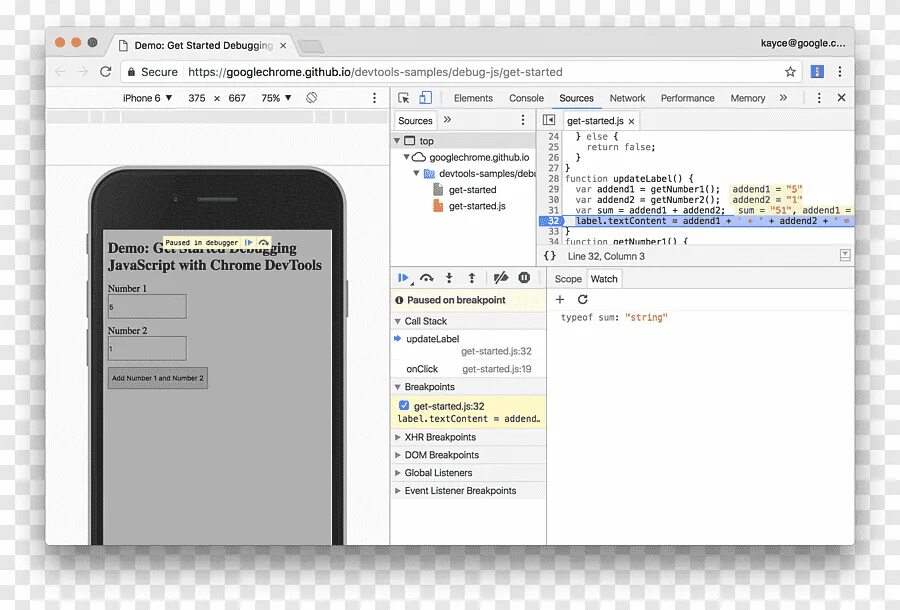Step into next function call
This screenshot has width=900, height=610.
449,278
